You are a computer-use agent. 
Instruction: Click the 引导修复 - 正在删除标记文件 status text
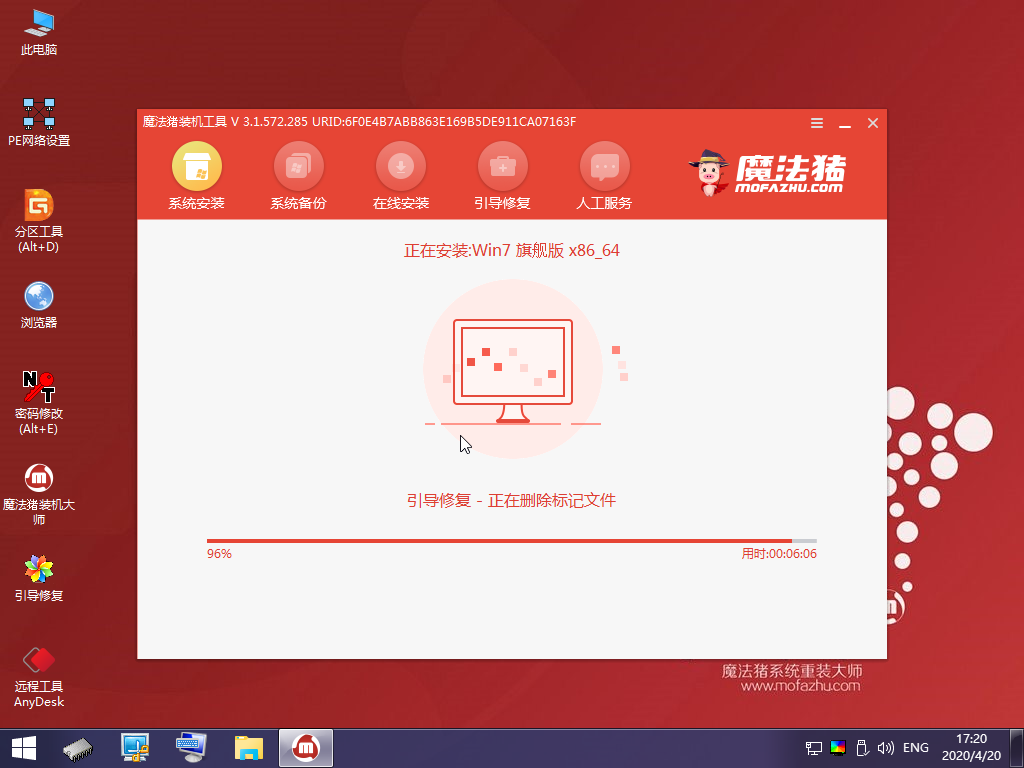[511, 500]
